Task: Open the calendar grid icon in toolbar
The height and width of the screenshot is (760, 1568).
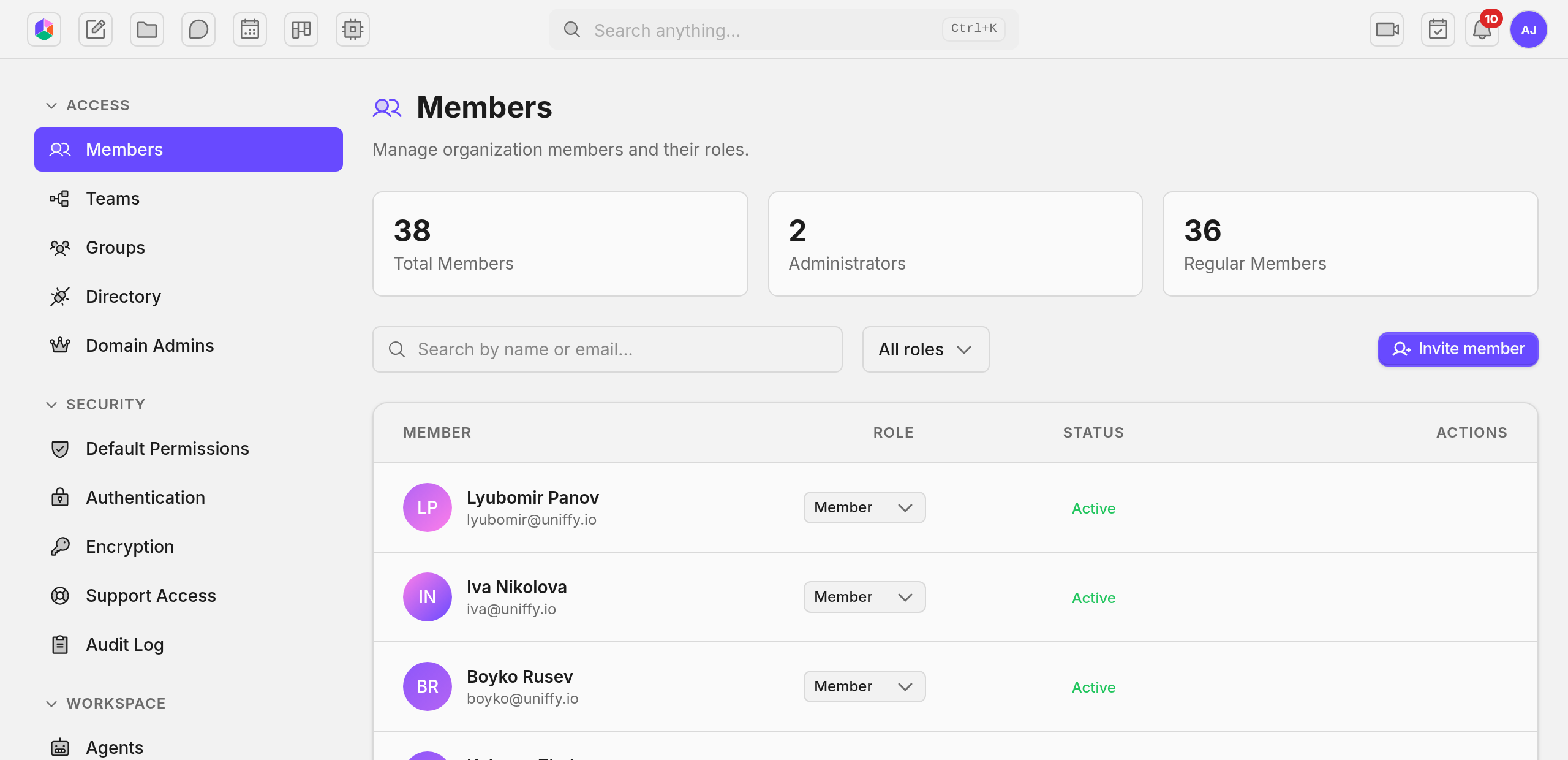Action: (x=250, y=29)
